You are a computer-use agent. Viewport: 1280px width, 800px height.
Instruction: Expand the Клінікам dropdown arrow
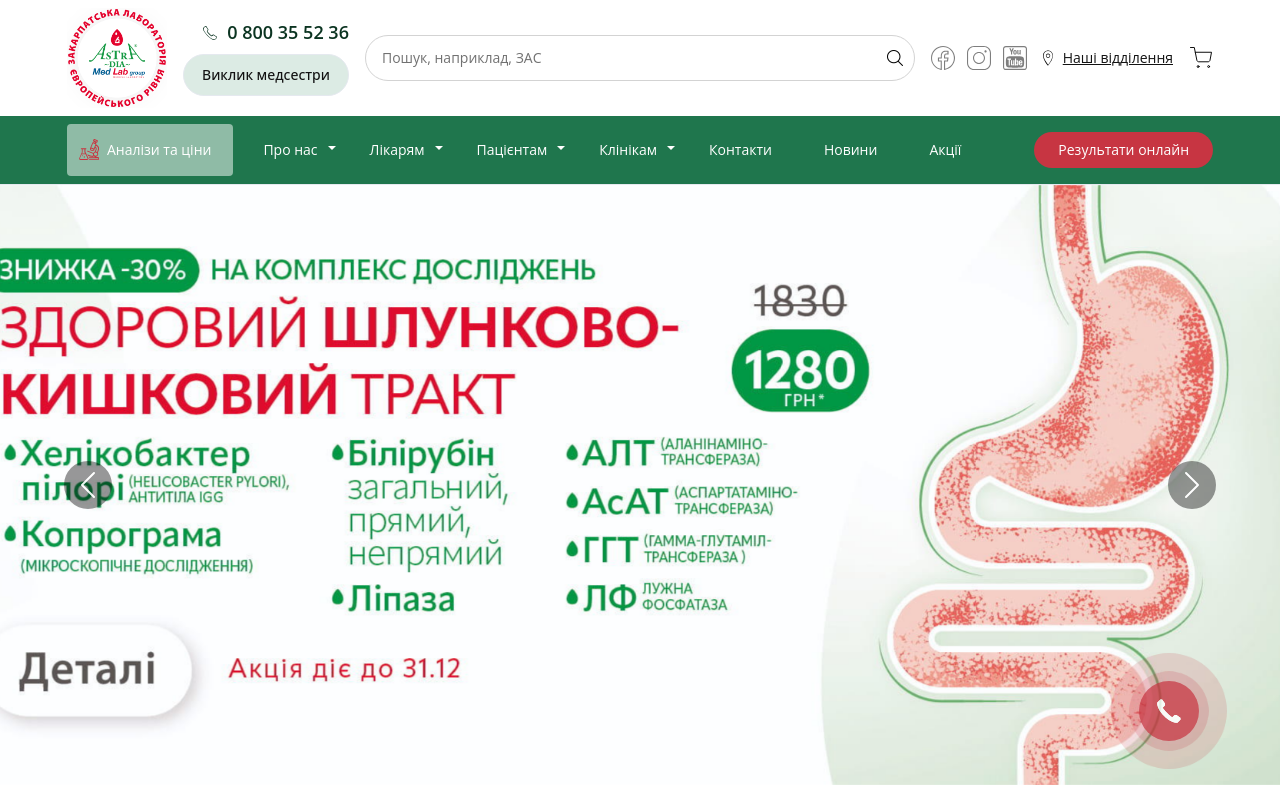pyautogui.click(x=671, y=148)
